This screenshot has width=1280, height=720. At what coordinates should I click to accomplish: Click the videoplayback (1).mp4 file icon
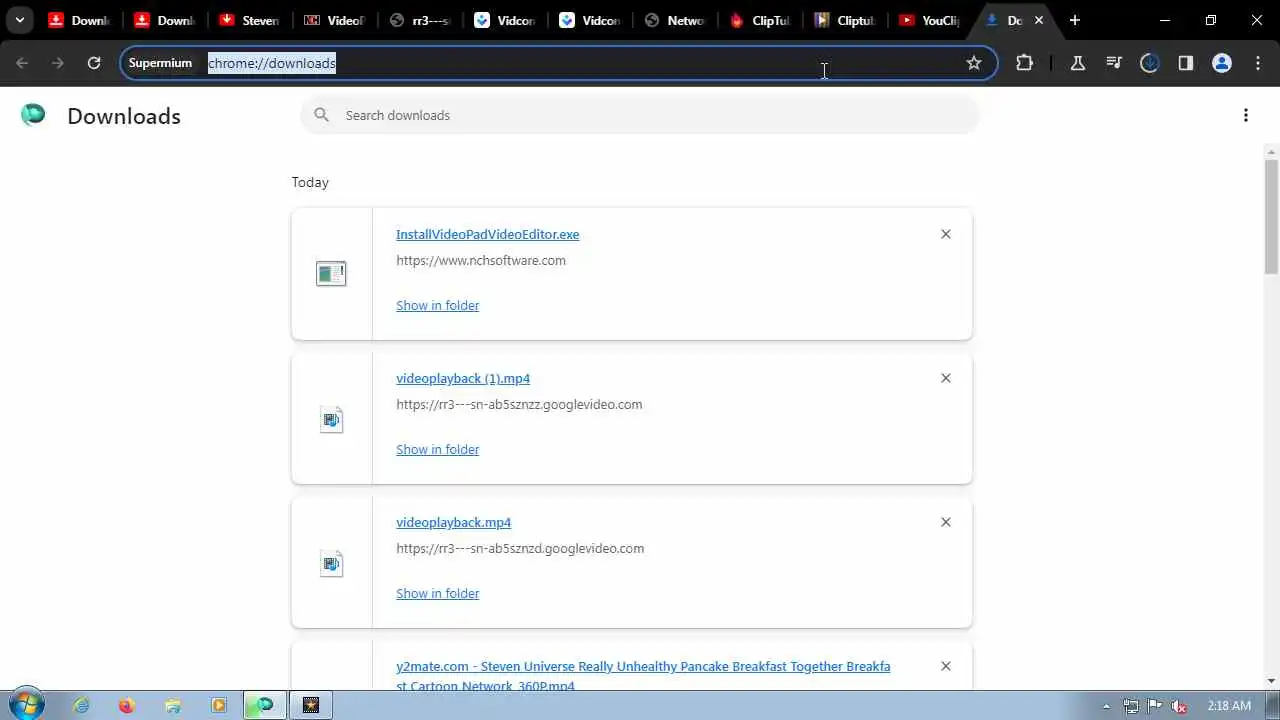tap(331, 419)
